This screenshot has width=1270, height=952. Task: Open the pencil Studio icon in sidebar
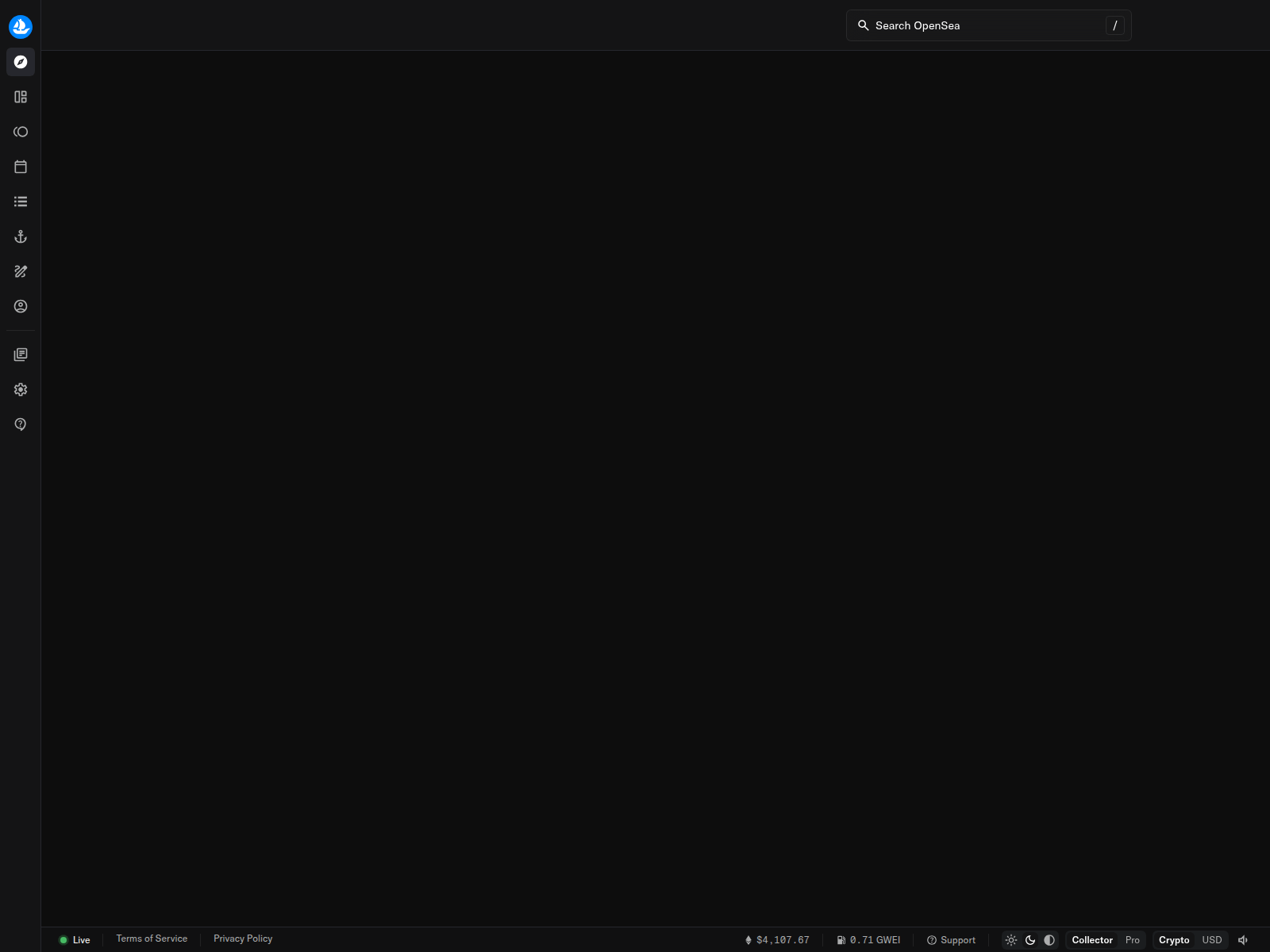pyautogui.click(x=21, y=271)
